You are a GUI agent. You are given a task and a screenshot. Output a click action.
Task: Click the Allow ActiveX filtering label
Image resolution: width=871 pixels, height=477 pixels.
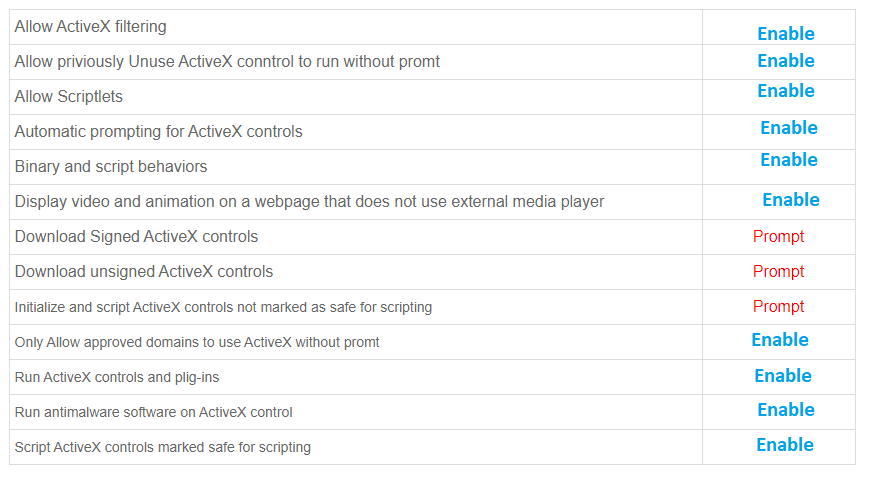point(90,27)
